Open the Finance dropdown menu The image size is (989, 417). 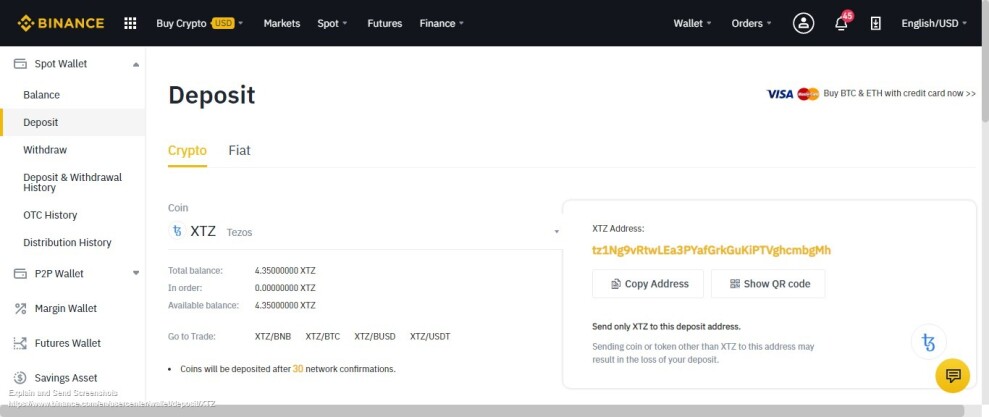pyautogui.click(x=442, y=23)
